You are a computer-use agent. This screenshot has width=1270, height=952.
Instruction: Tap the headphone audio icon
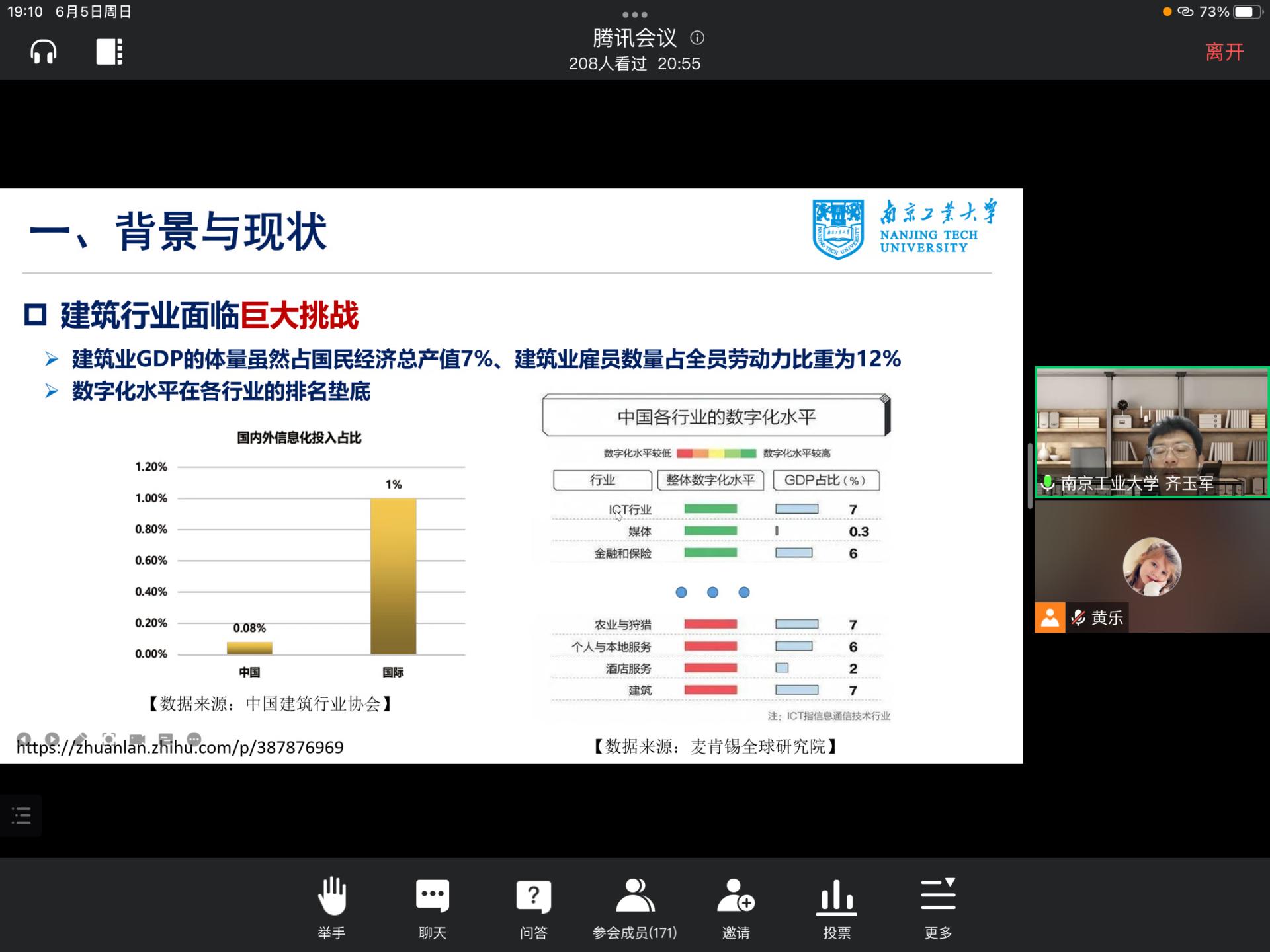click(x=44, y=52)
